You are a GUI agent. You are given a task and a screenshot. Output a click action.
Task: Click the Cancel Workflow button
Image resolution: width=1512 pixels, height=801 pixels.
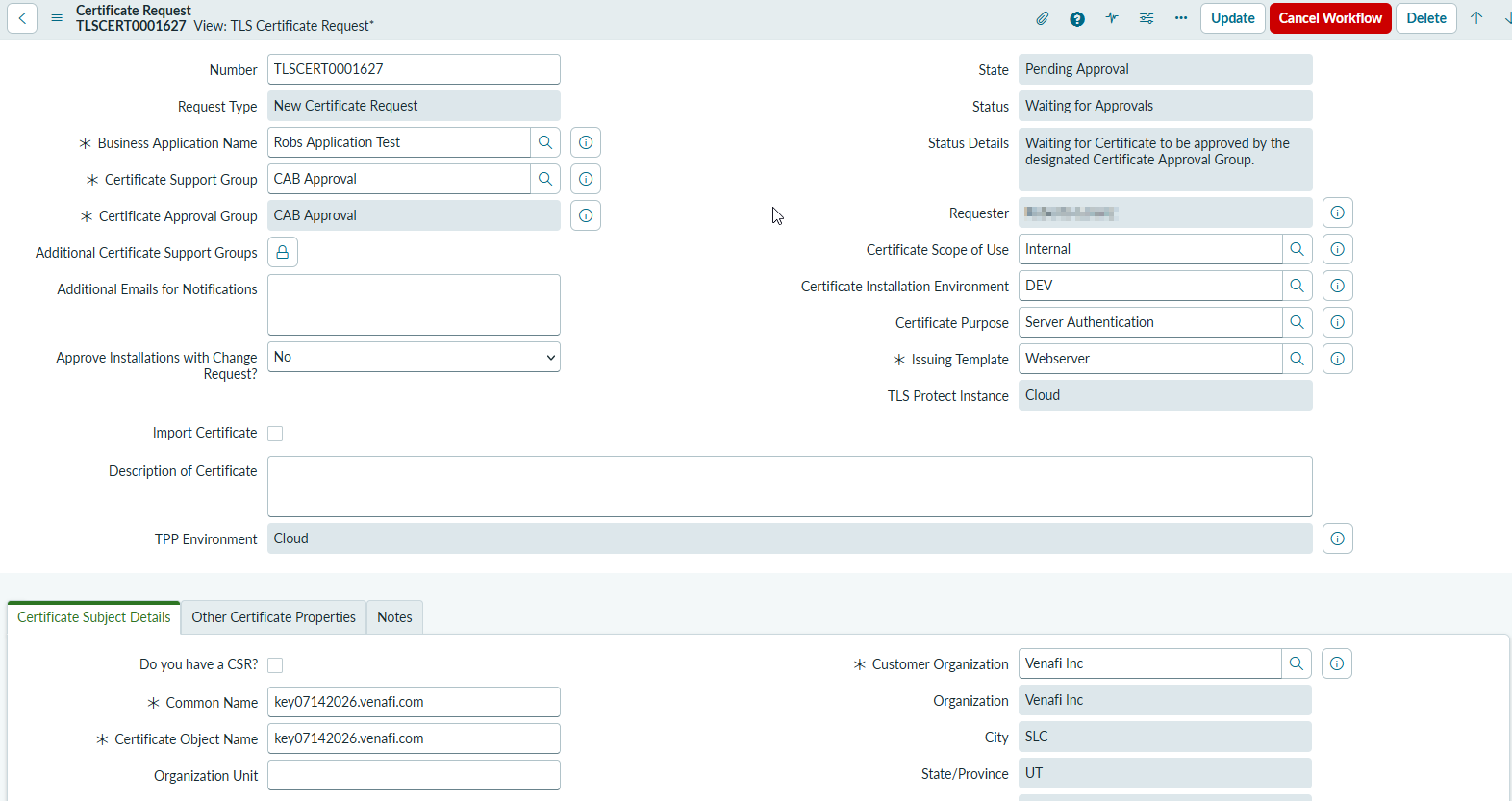click(1330, 18)
